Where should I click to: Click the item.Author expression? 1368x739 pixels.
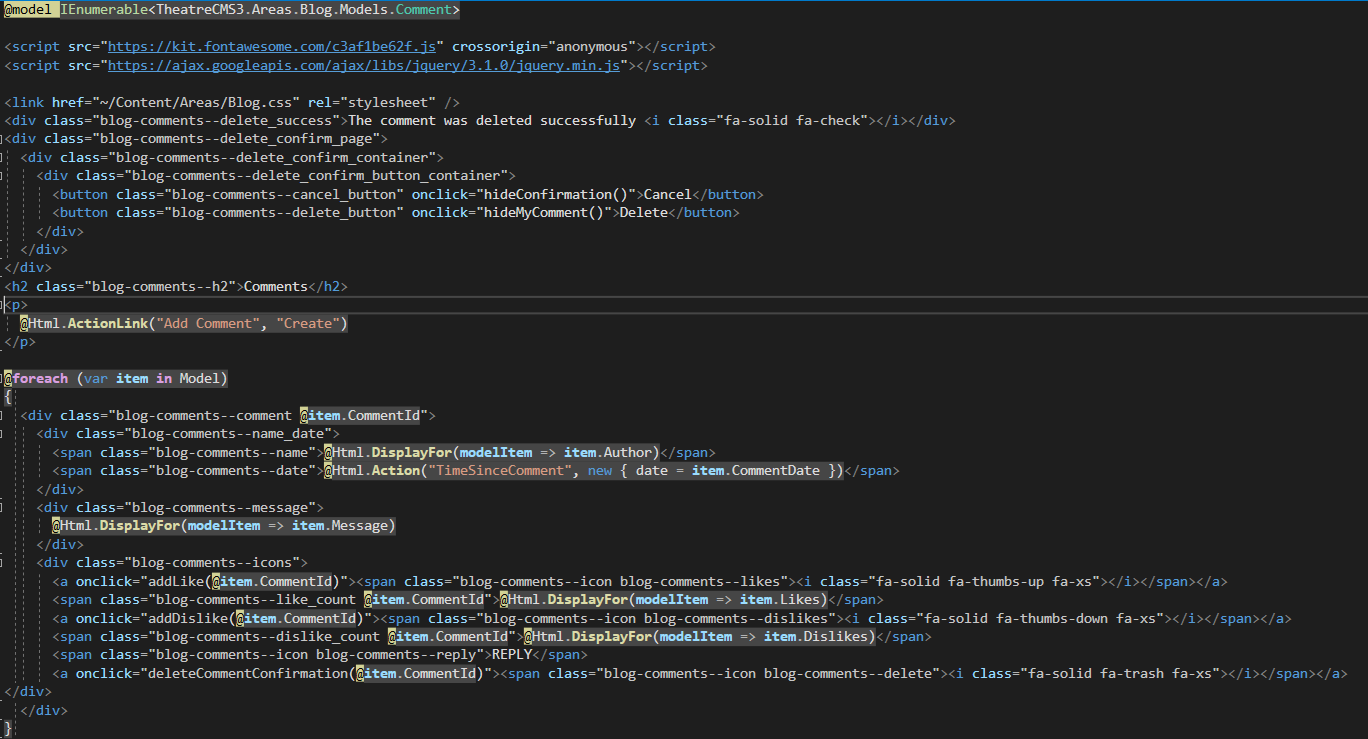608,452
